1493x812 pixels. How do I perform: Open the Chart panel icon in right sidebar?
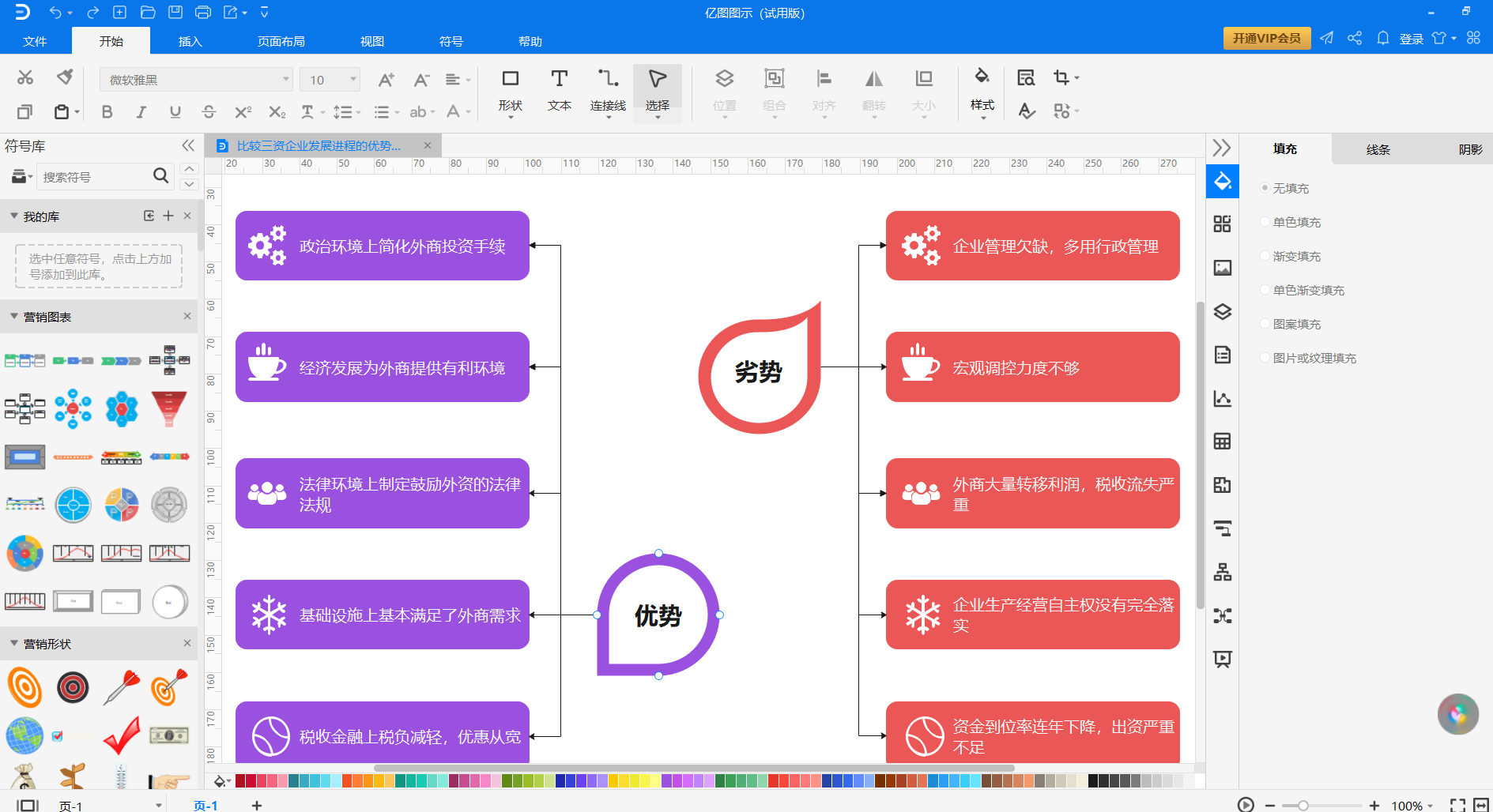(x=1223, y=398)
